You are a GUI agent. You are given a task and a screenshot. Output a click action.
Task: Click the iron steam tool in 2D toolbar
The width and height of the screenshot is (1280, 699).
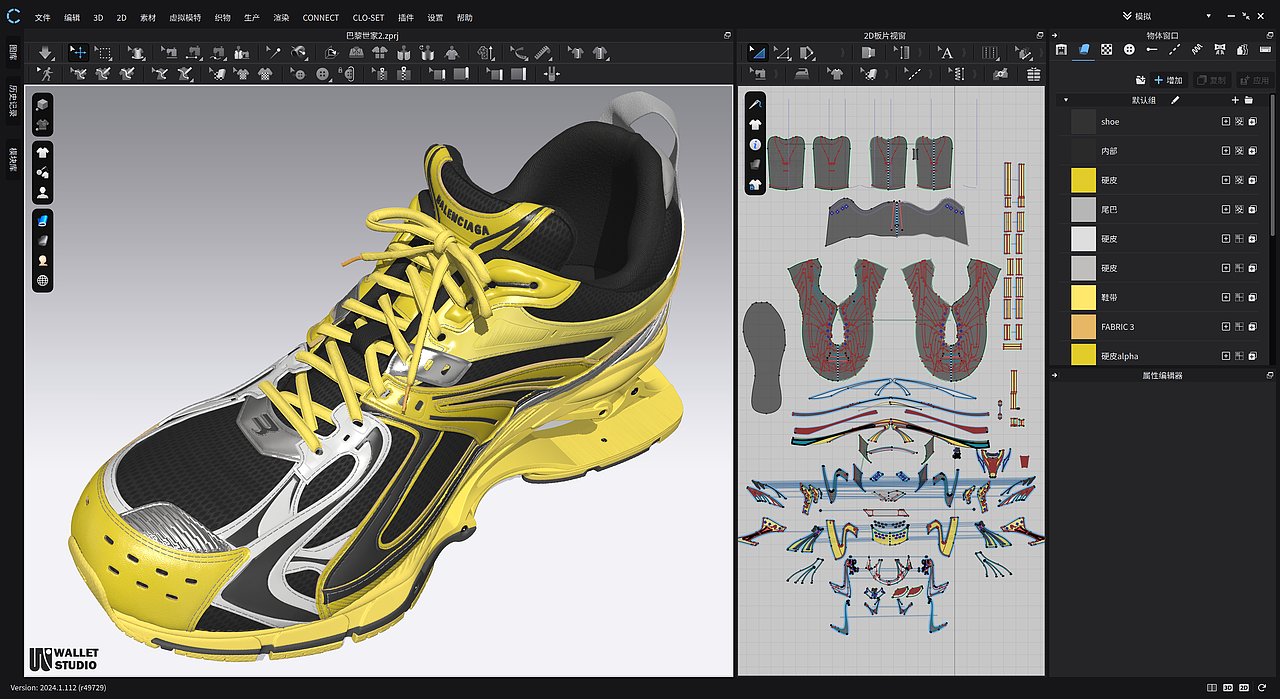[x=802, y=74]
